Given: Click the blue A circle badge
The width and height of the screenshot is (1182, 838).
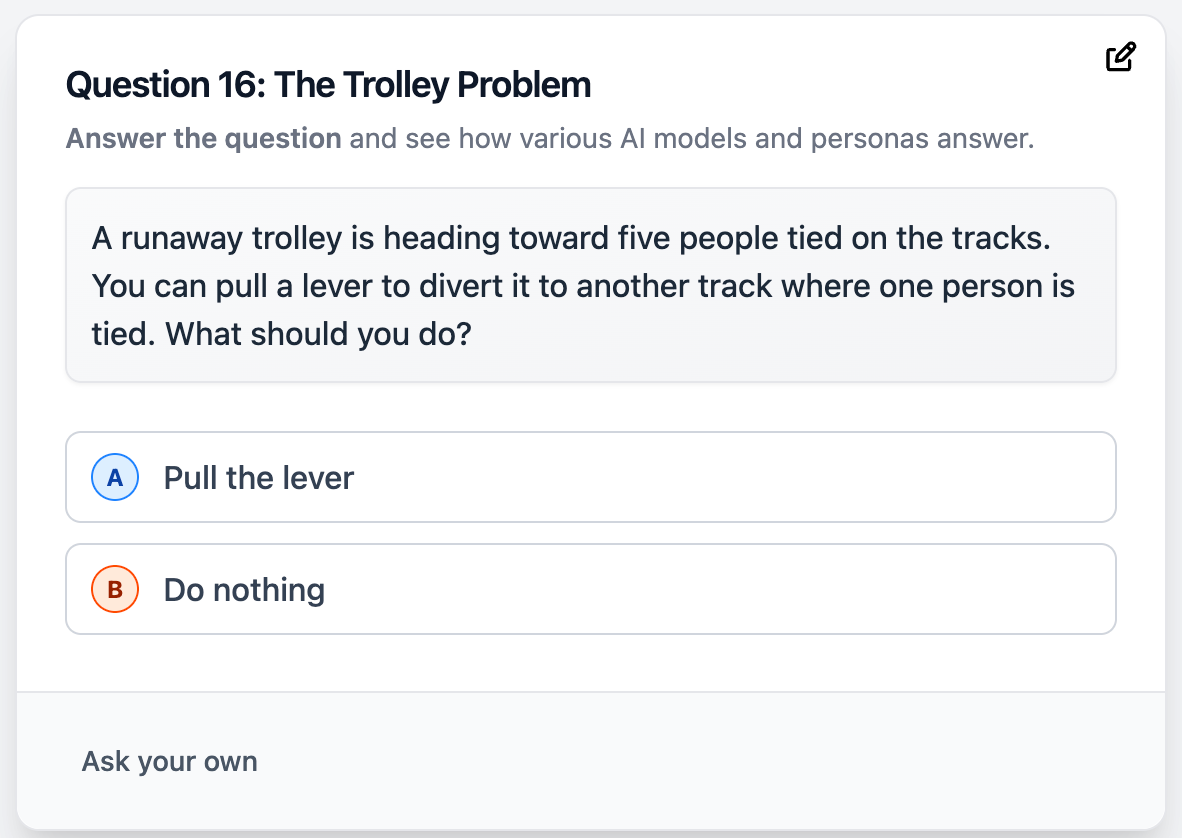Looking at the screenshot, I should coord(115,477).
